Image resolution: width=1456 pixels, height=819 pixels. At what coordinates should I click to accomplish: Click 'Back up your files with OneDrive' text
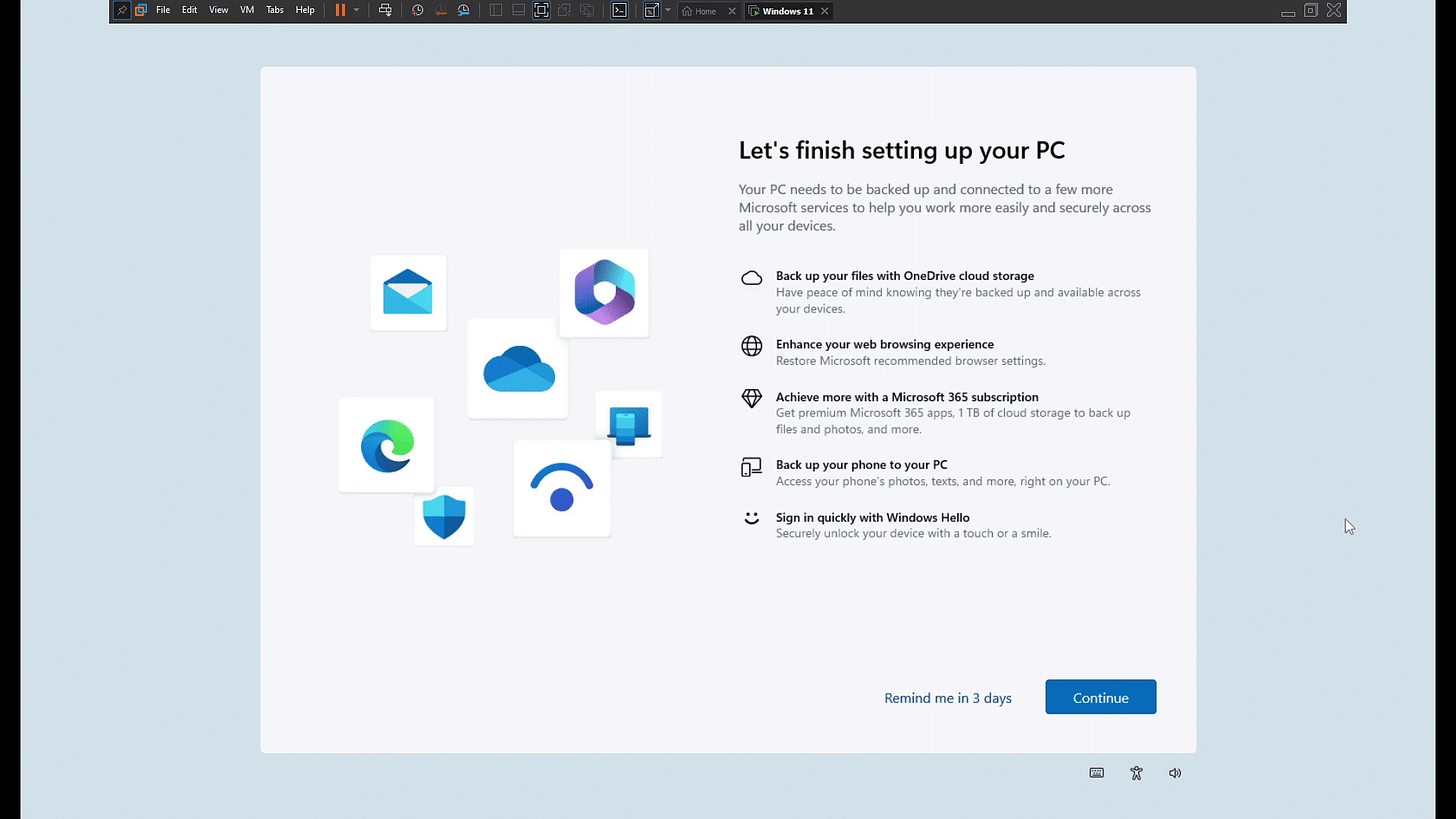(905, 276)
